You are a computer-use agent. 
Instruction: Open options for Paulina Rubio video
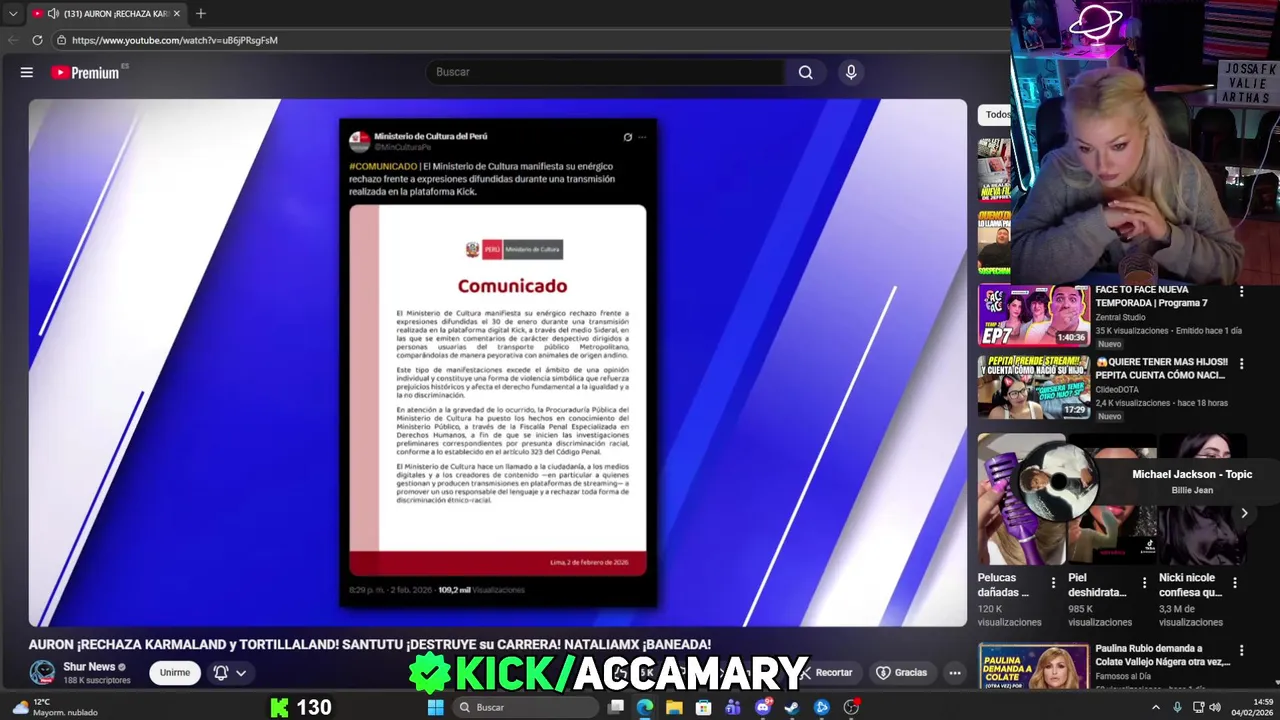coord(1242,650)
